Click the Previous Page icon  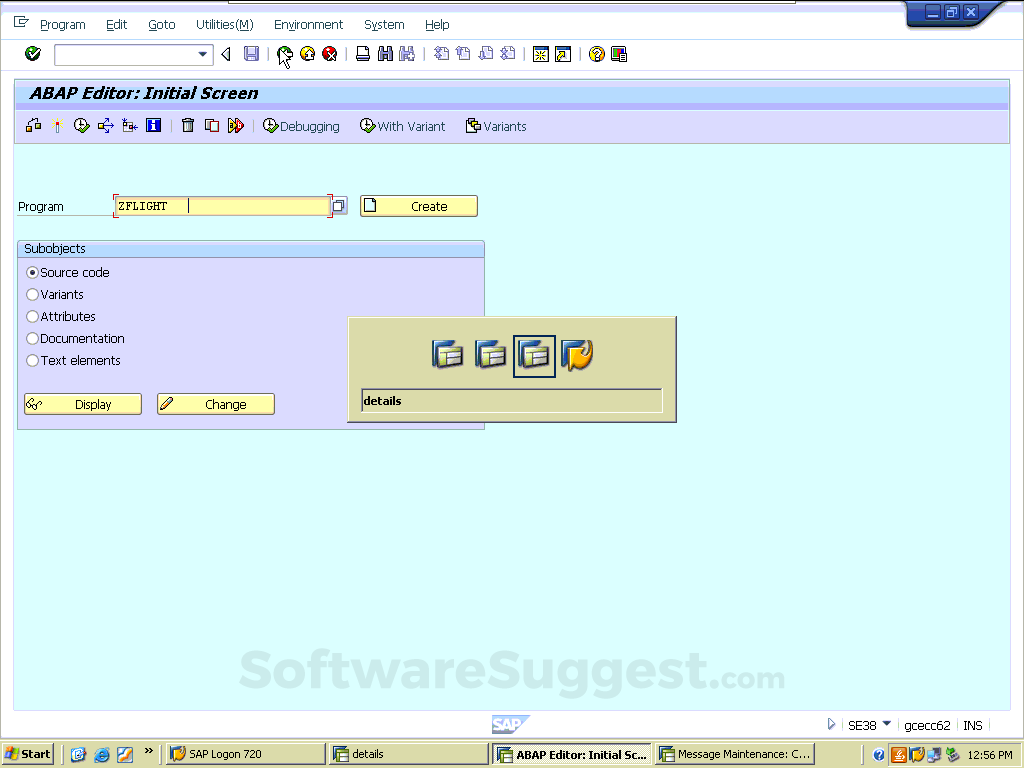464,54
